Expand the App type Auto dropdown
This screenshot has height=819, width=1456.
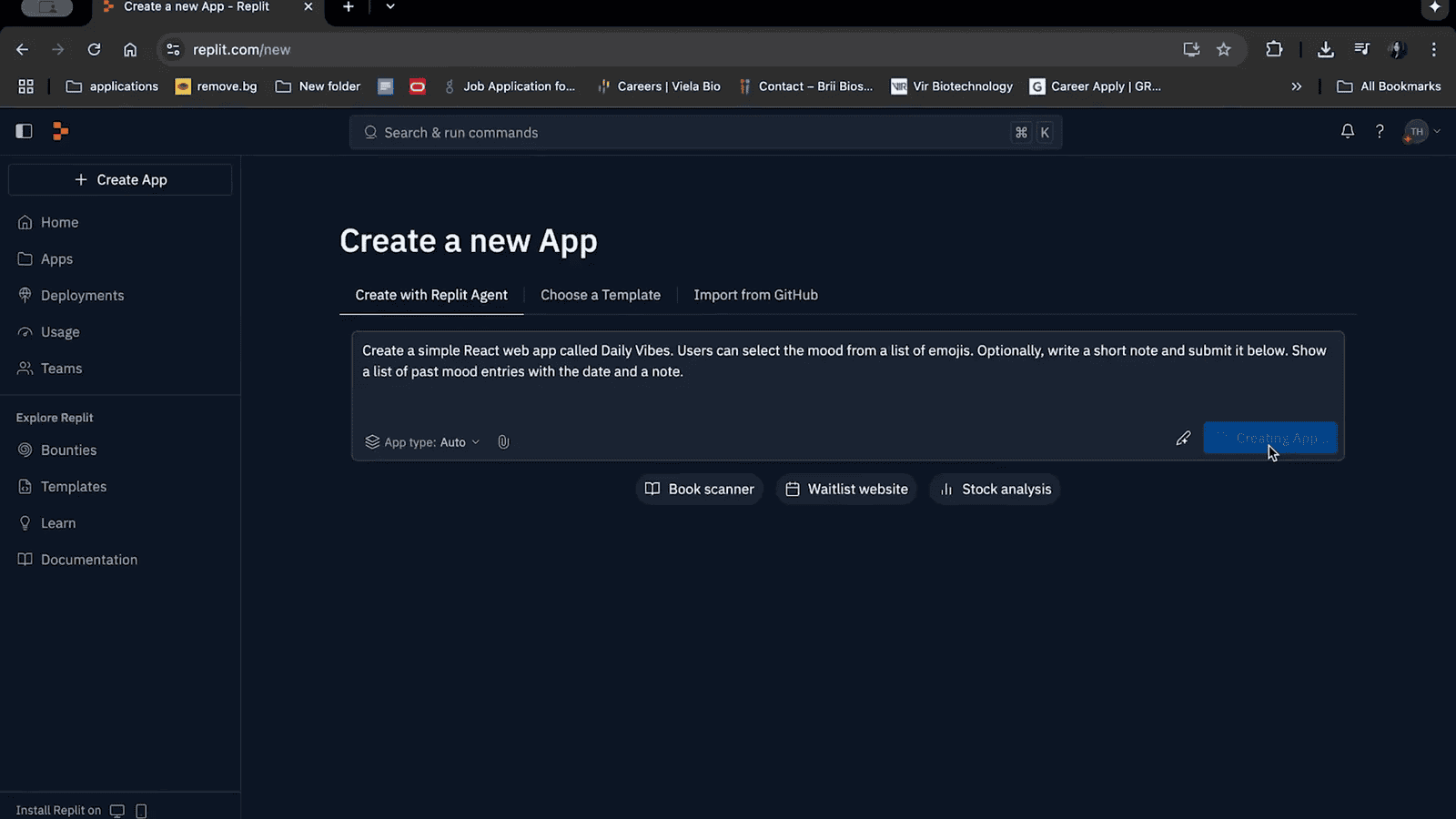pos(423,442)
